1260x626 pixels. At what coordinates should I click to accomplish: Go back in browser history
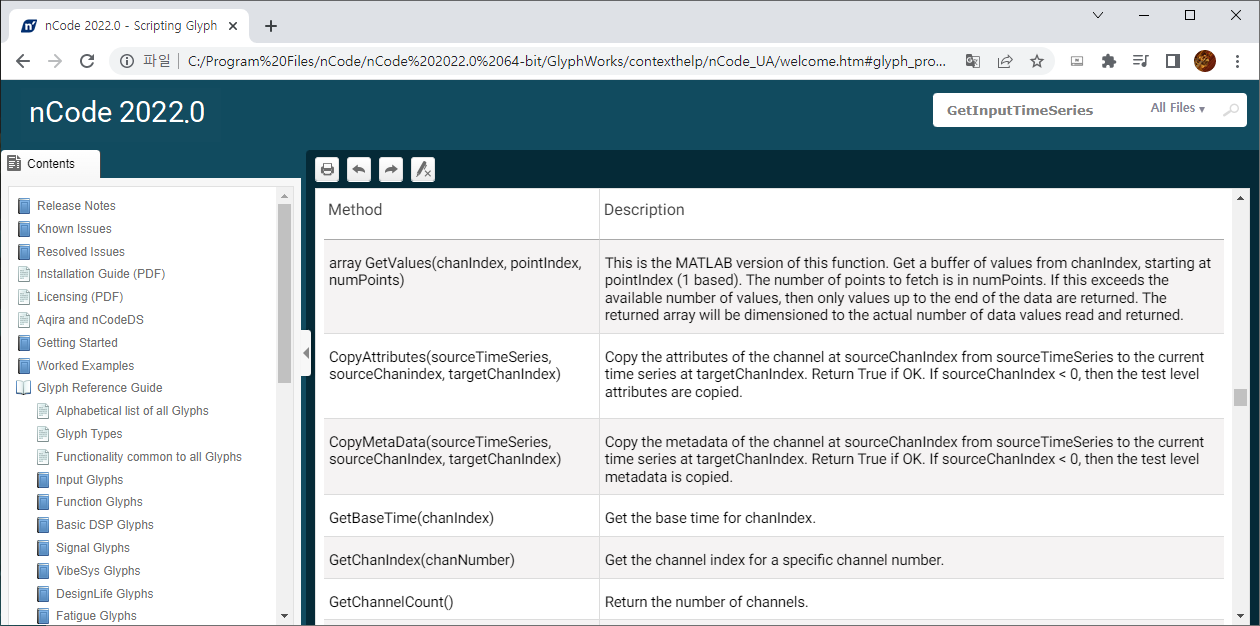tap(23, 61)
